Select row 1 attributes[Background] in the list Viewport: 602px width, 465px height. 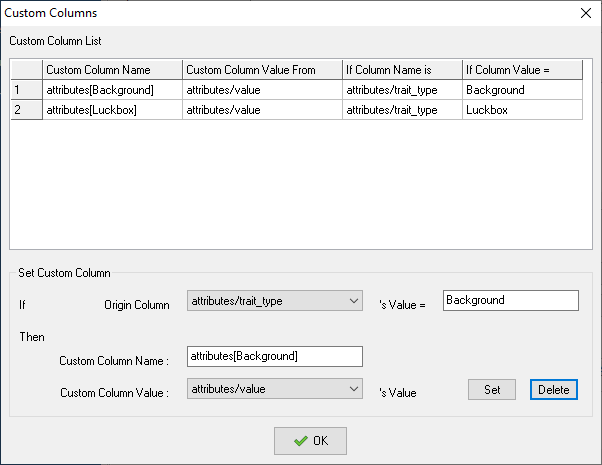click(112, 90)
